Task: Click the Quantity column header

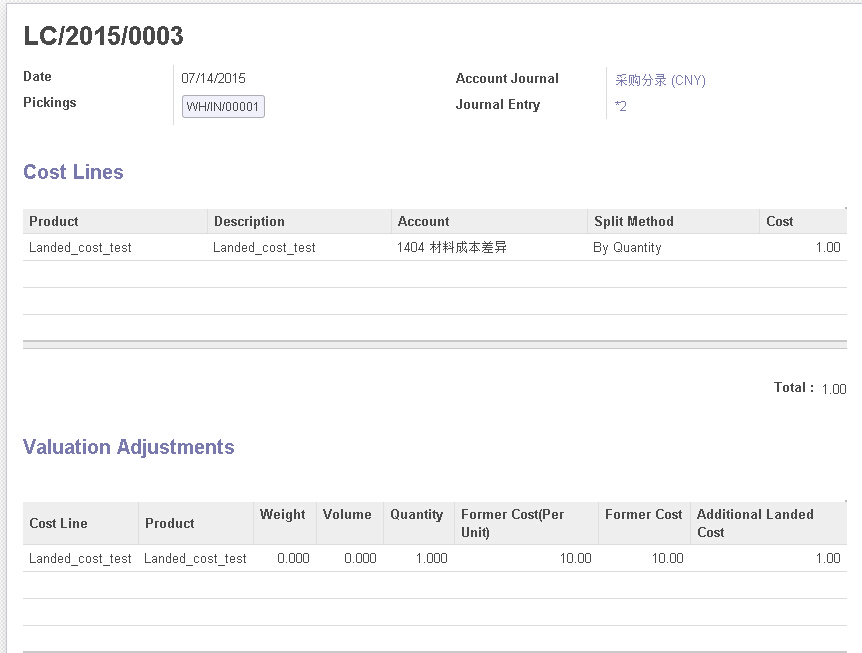Action: 416,514
